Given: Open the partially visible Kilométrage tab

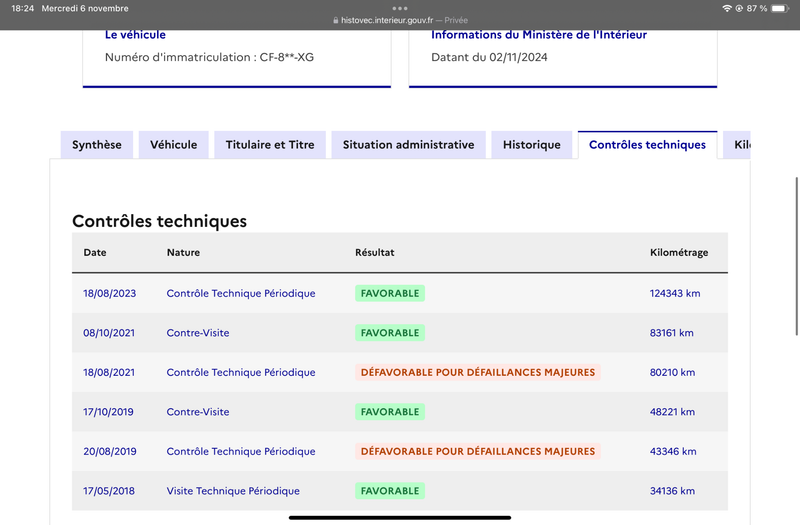Looking at the screenshot, I should [x=737, y=145].
